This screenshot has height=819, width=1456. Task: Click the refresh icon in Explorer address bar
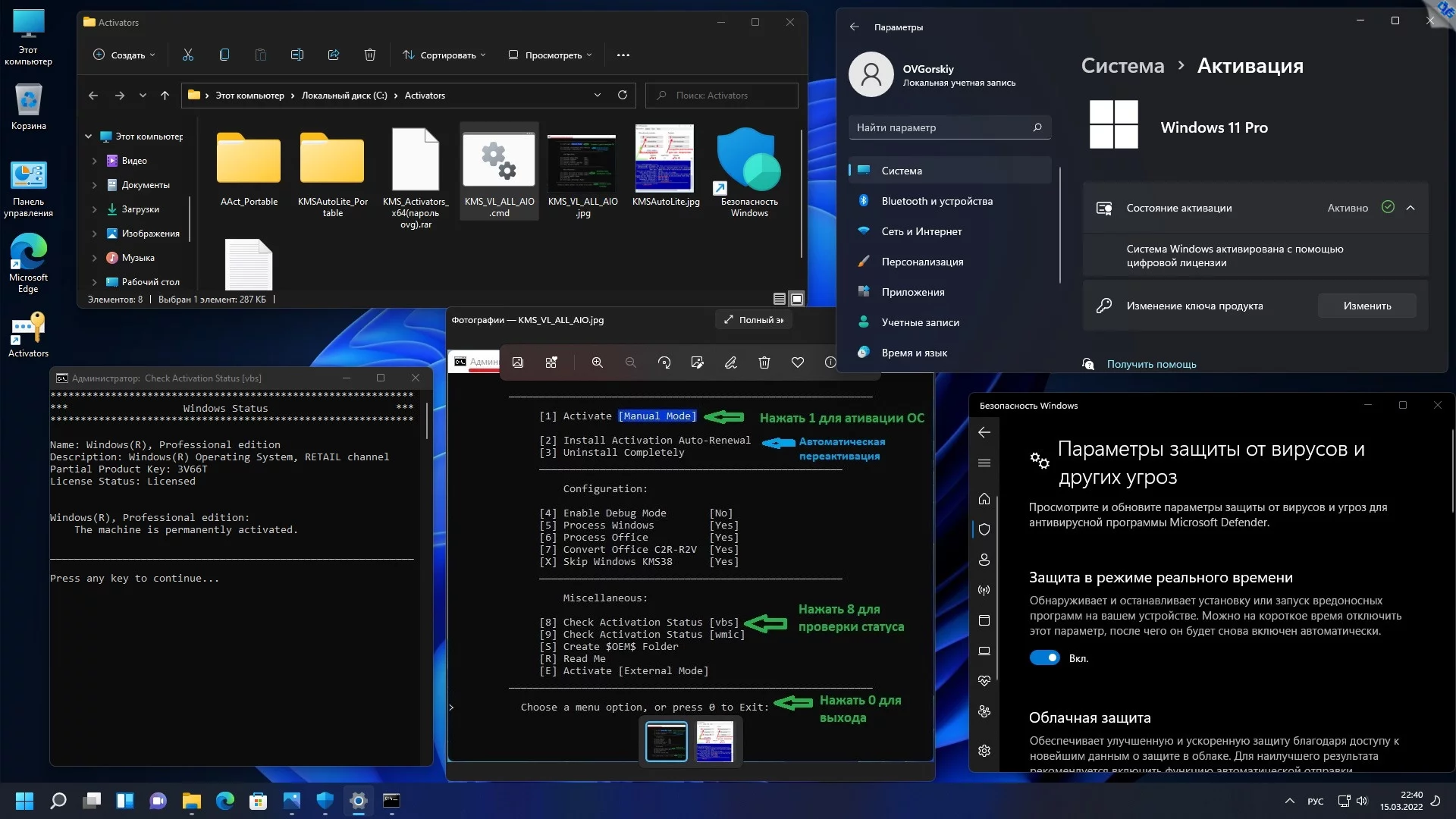[x=623, y=96]
